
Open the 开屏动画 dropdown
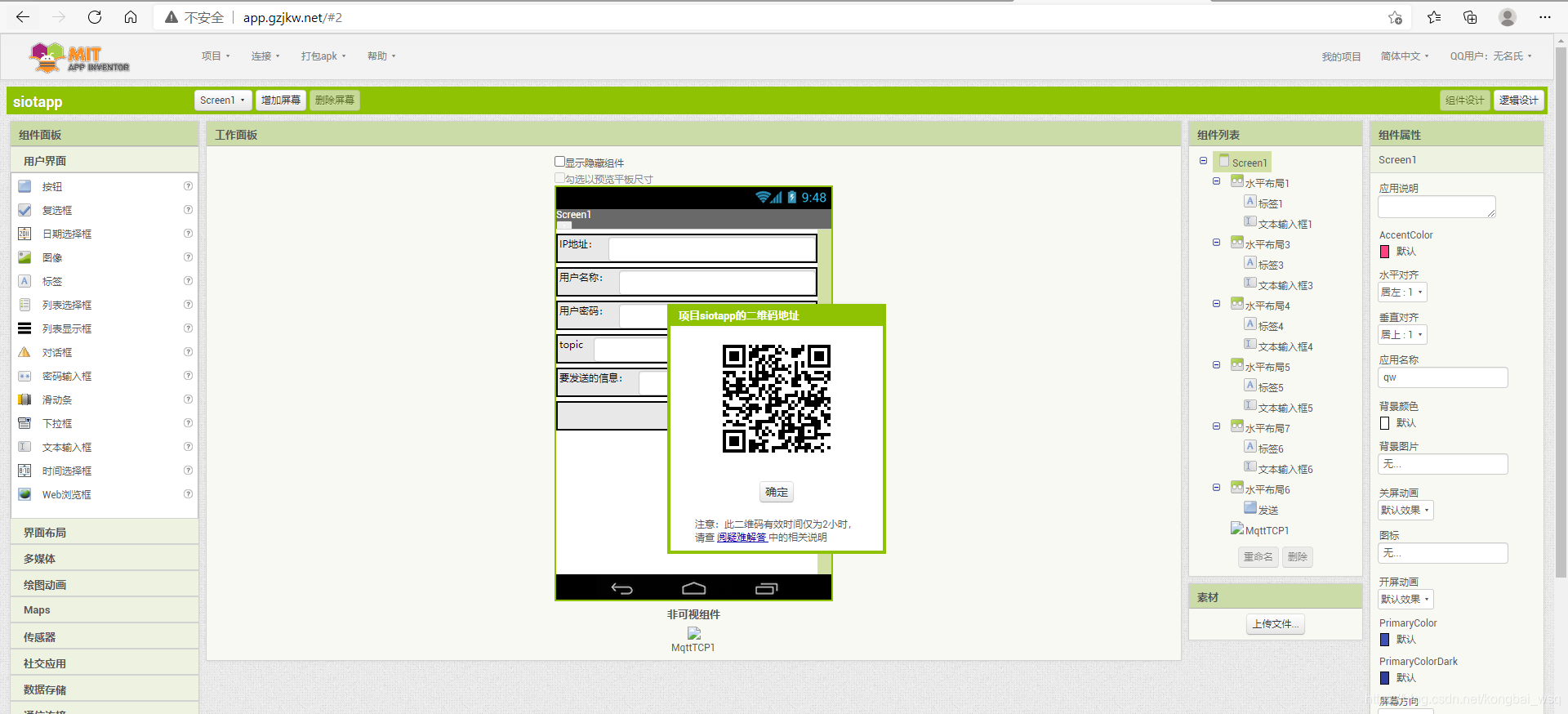click(1405, 599)
